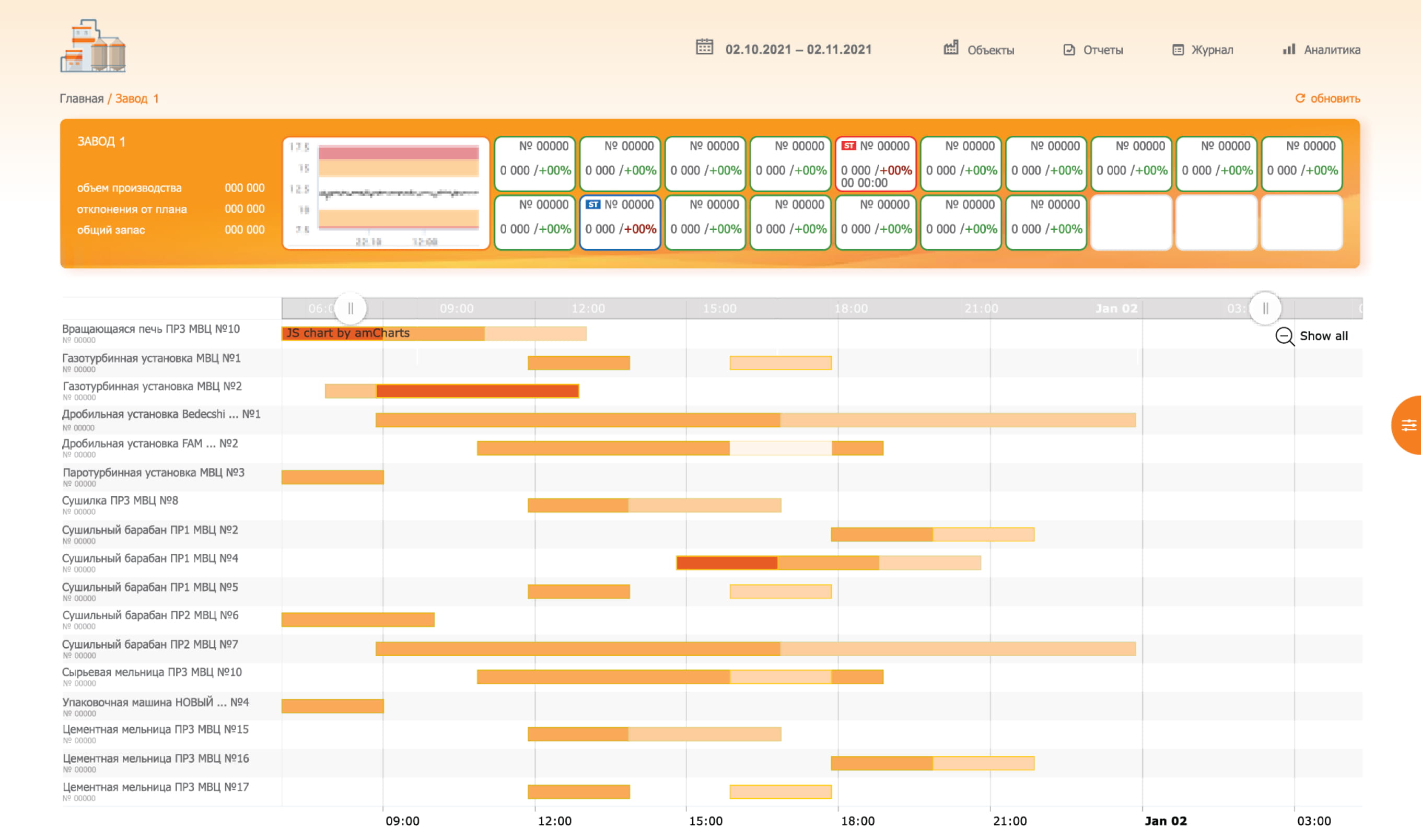Select the red ST alert unit card
The image size is (1421, 840).
click(875, 164)
